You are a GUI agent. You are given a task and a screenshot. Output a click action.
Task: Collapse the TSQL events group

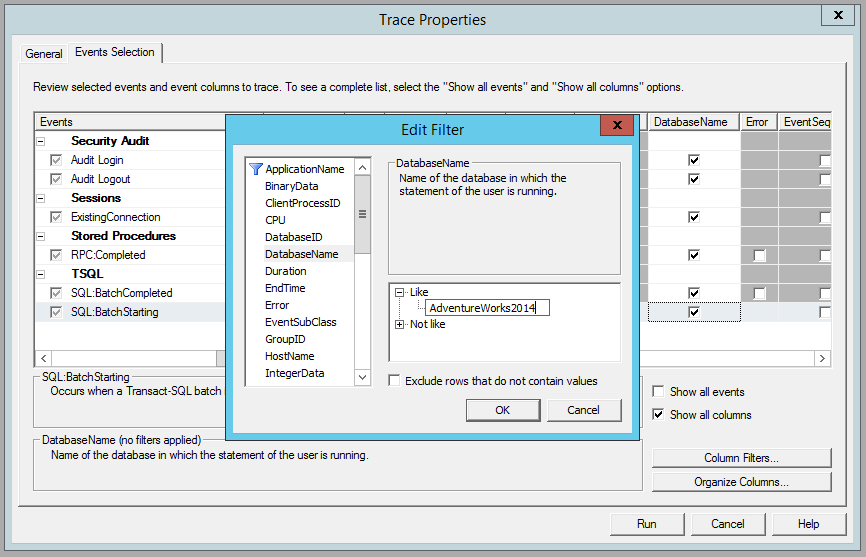tap(41, 274)
